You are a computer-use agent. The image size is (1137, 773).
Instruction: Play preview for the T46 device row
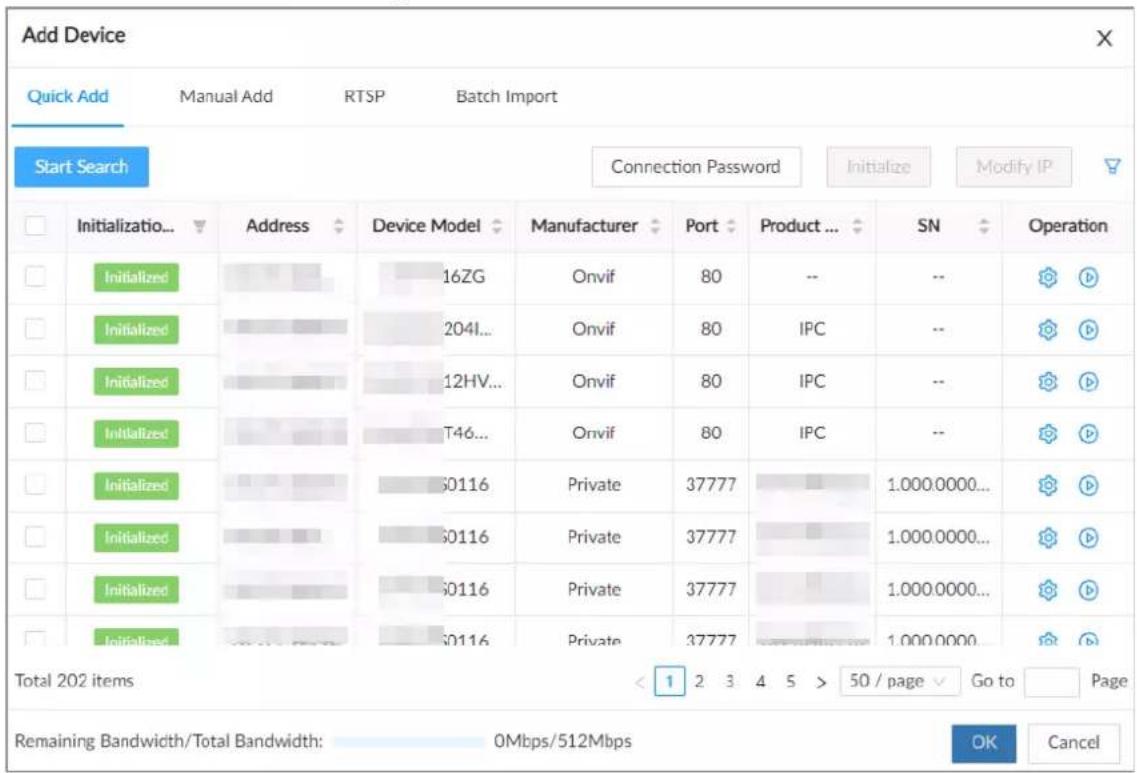[1088, 434]
